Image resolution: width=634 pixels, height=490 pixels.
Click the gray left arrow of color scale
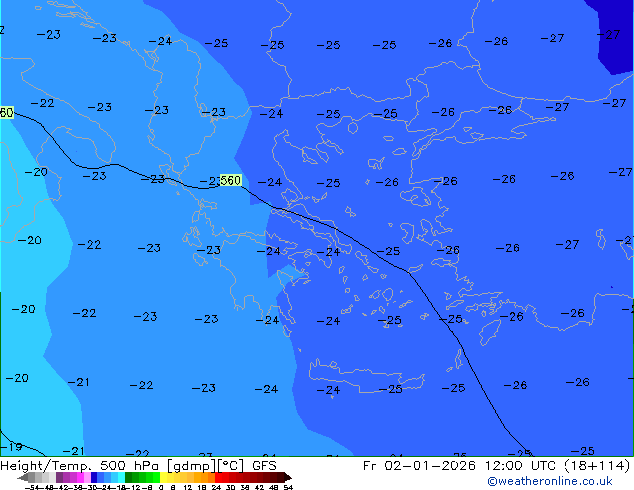pos(23,477)
